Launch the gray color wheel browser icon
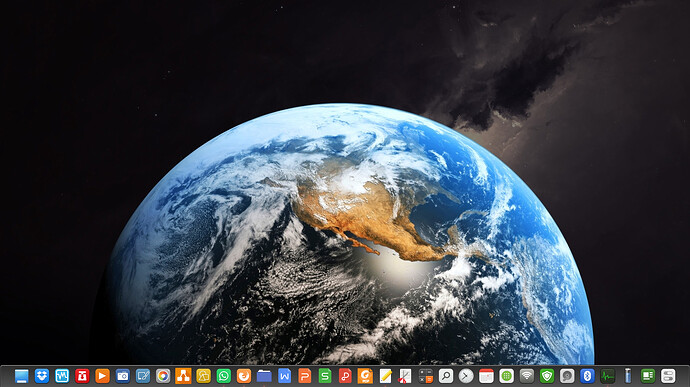 pyautogui.click(x=163, y=376)
